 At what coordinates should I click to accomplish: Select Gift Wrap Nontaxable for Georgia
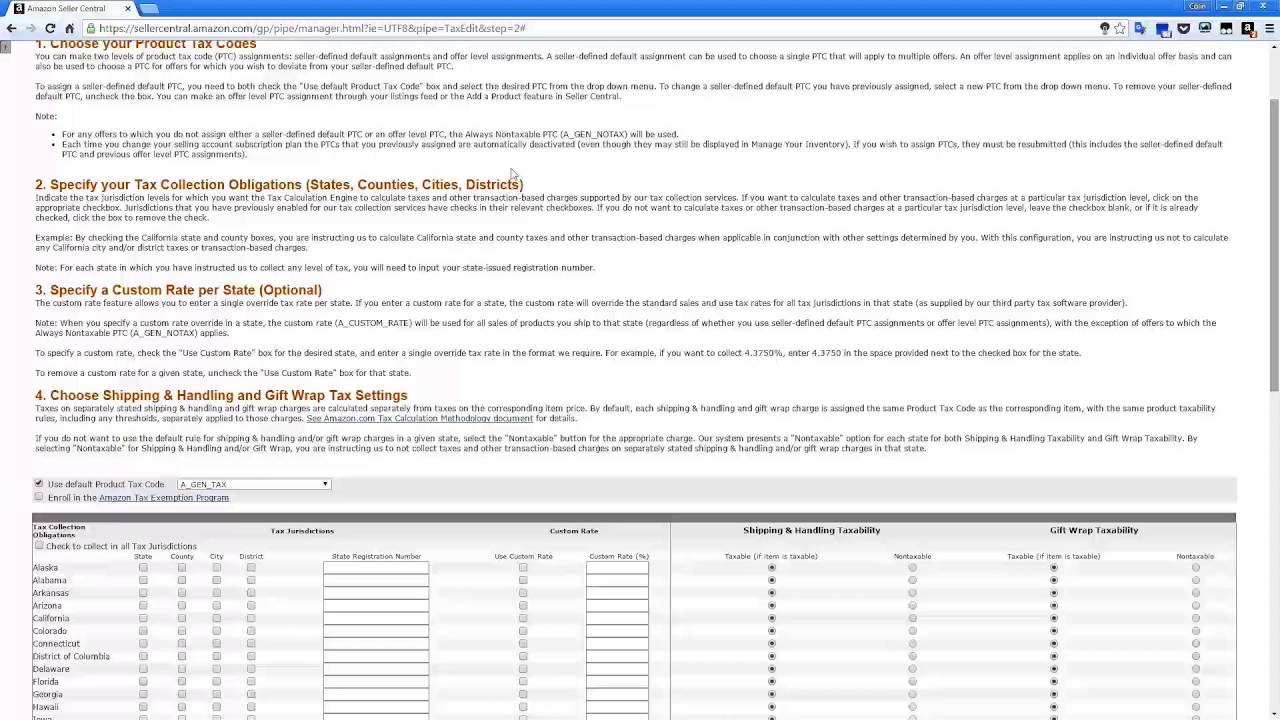[1195, 694]
